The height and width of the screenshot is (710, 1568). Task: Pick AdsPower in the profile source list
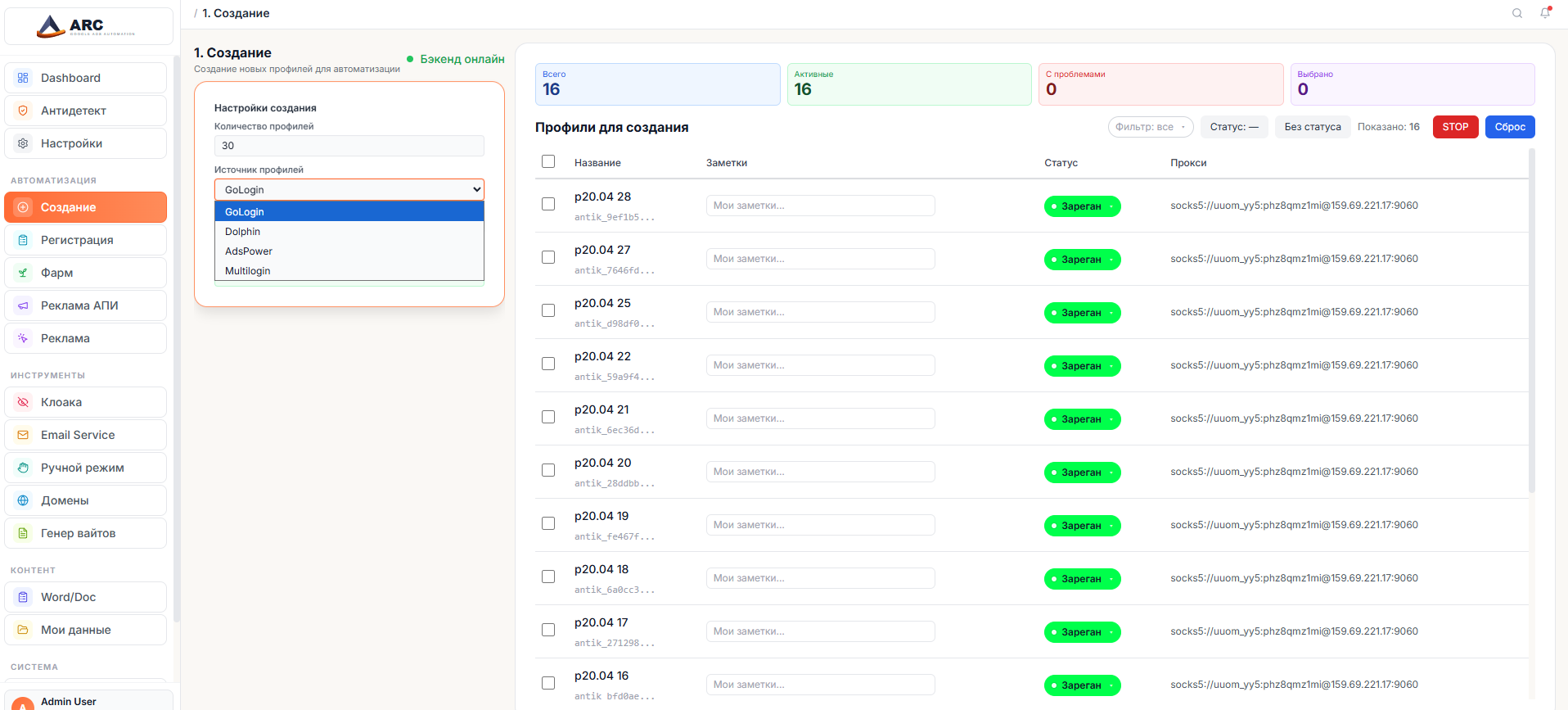click(x=249, y=251)
